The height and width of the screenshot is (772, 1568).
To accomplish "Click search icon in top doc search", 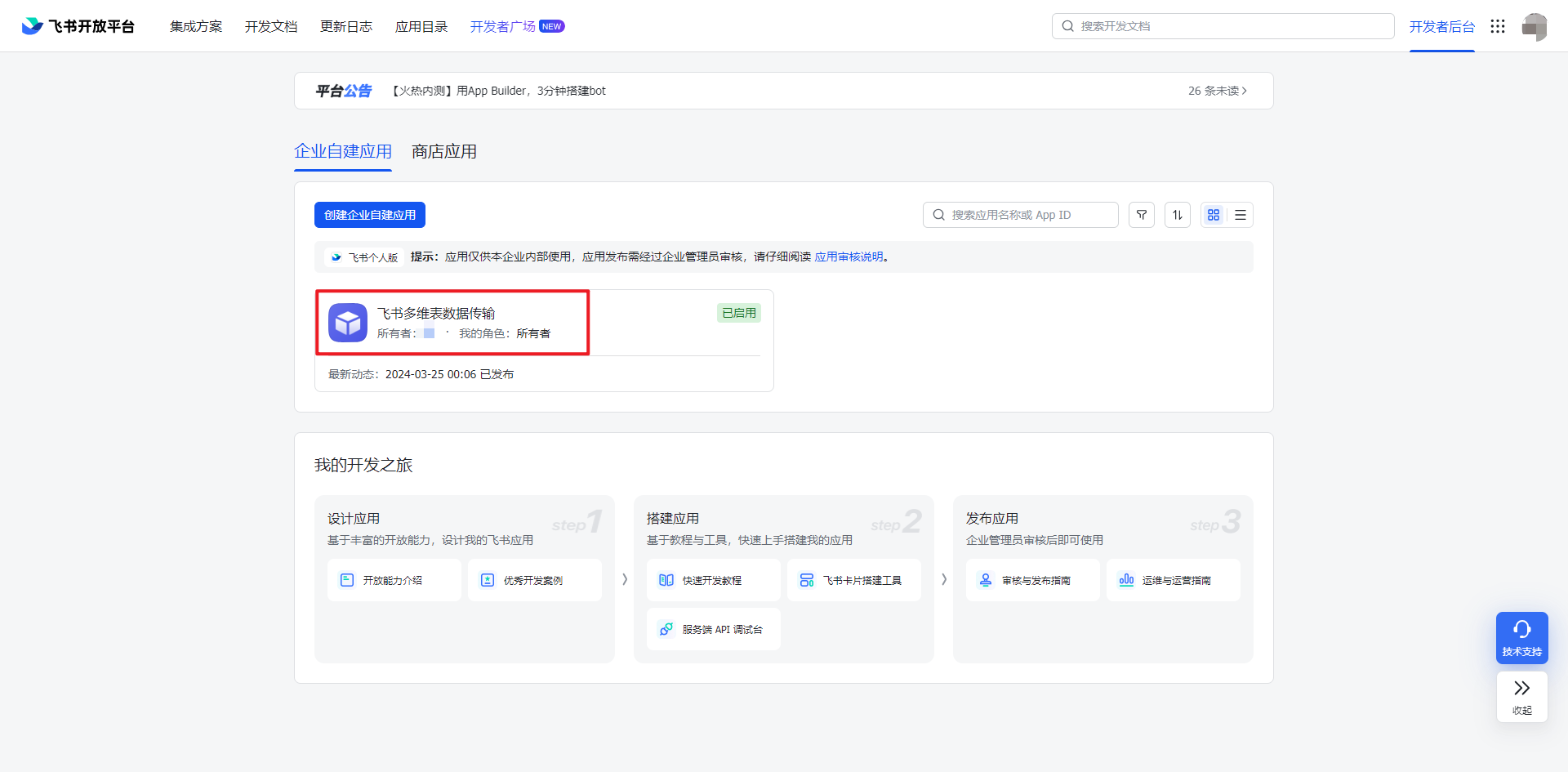I will tap(1067, 26).
